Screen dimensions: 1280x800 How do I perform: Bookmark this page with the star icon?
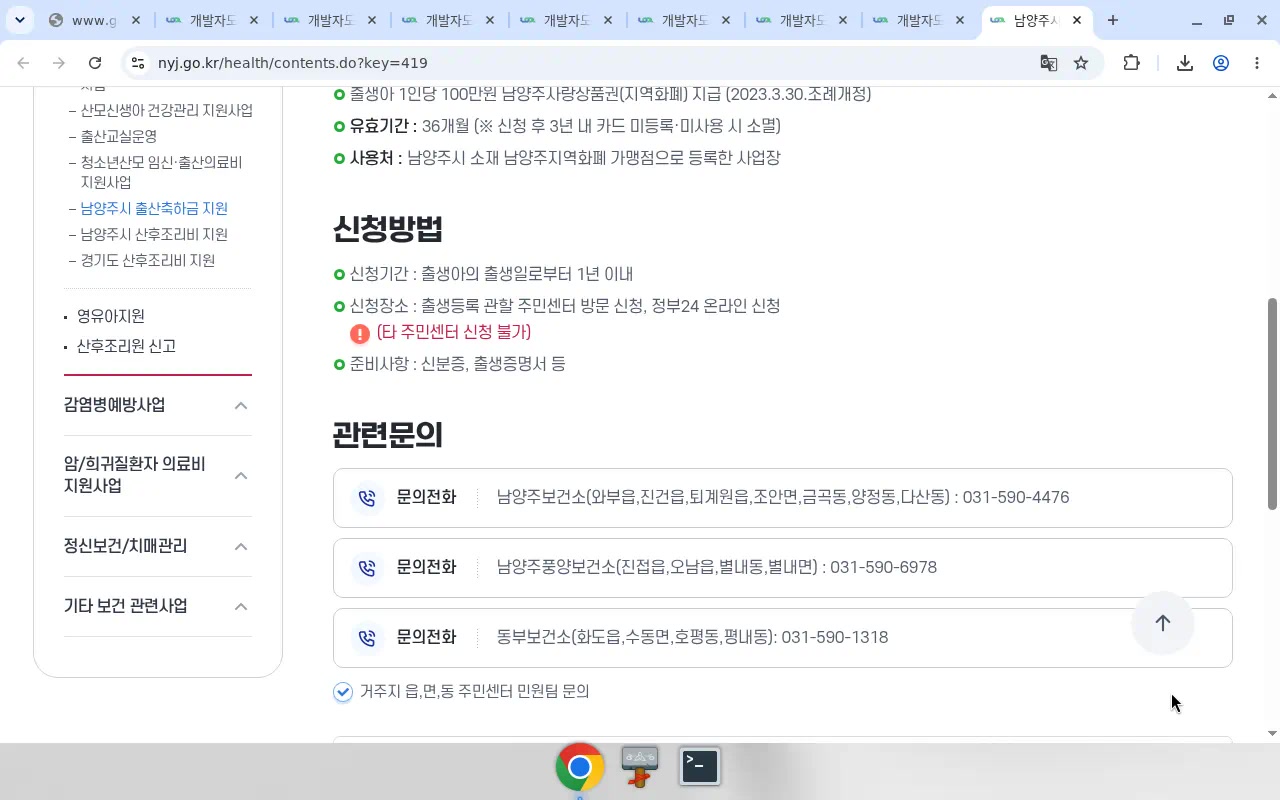pyautogui.click(x=1081, y=63)
